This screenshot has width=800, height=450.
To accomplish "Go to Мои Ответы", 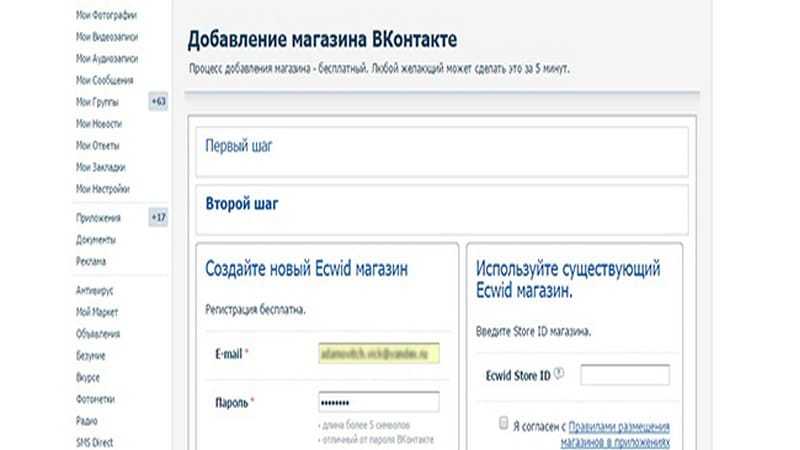I will 97,145.
